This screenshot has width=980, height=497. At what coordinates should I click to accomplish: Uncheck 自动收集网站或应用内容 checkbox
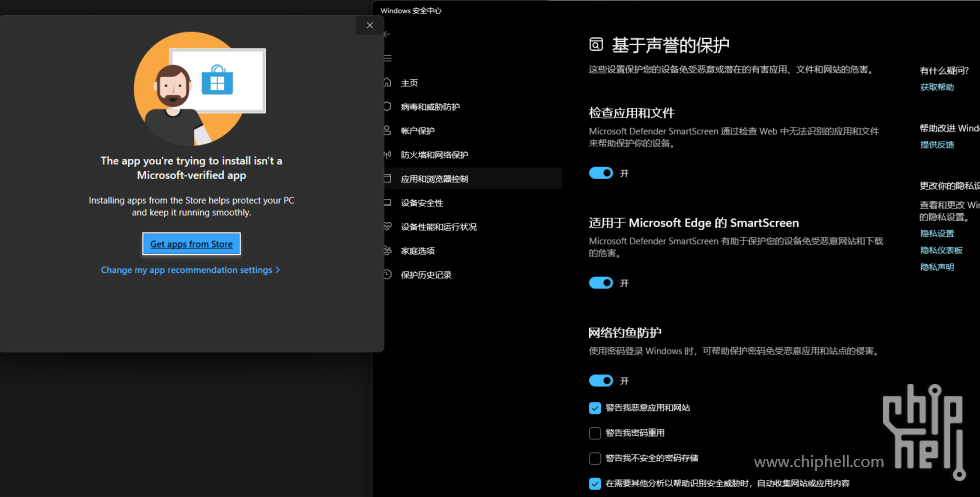595,483
